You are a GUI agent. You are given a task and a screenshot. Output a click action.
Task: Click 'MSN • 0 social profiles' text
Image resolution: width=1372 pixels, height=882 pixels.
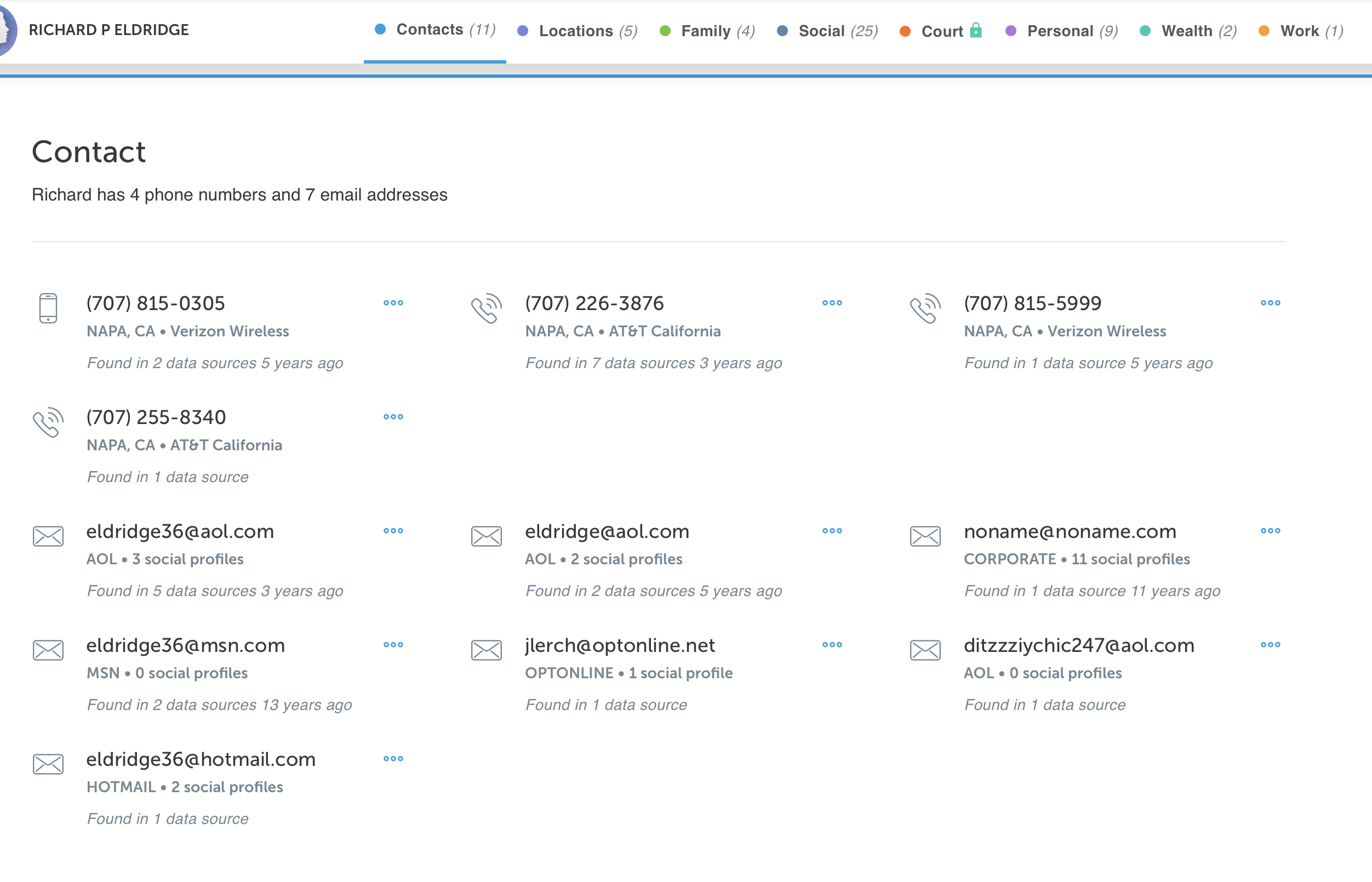167,673
